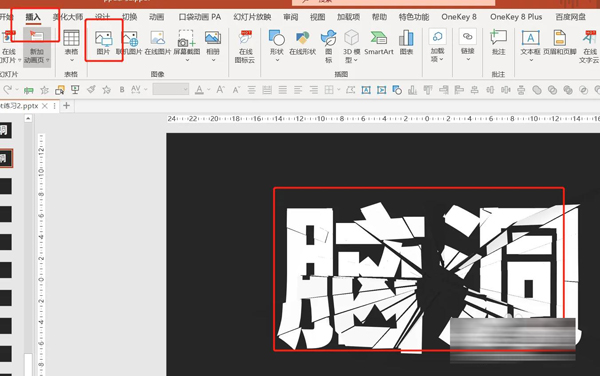Click the 3D 模型 cube icon
Image resolution: width=600 pixels, height=376 pixels.
[x=351, y=38]
